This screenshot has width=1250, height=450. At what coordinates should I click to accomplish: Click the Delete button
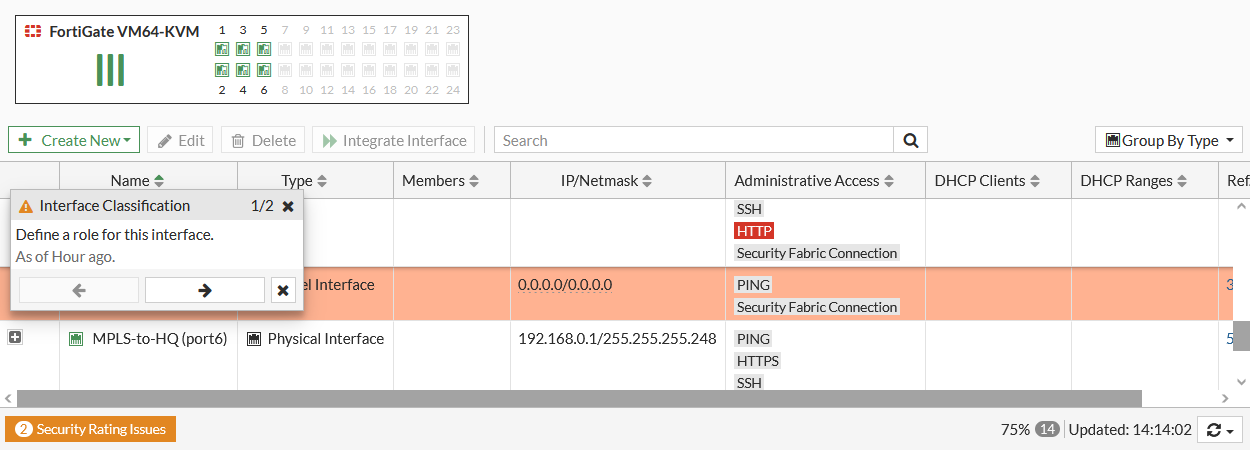coord(264,141)
